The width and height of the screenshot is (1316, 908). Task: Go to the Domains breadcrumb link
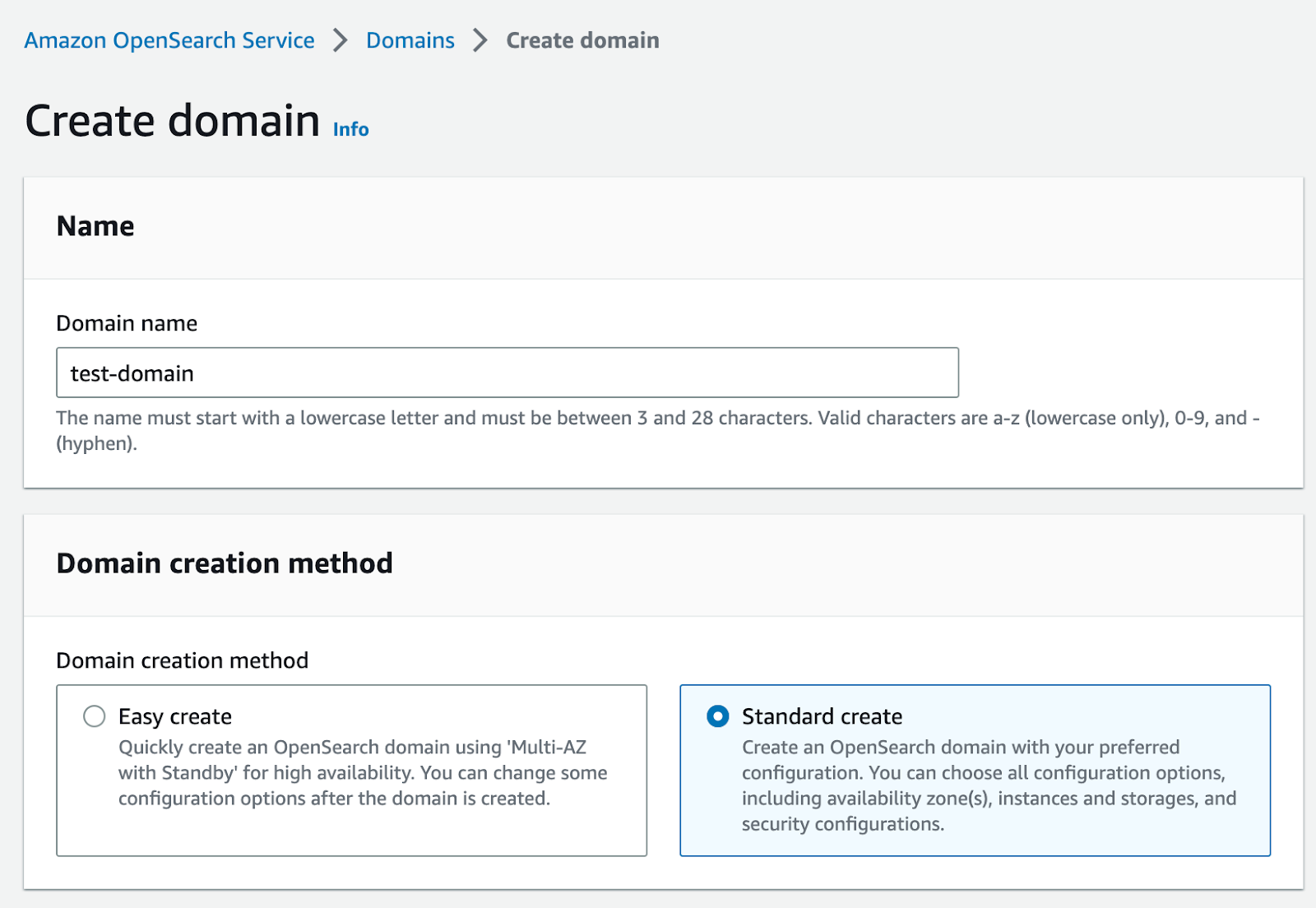pos(410,40)
